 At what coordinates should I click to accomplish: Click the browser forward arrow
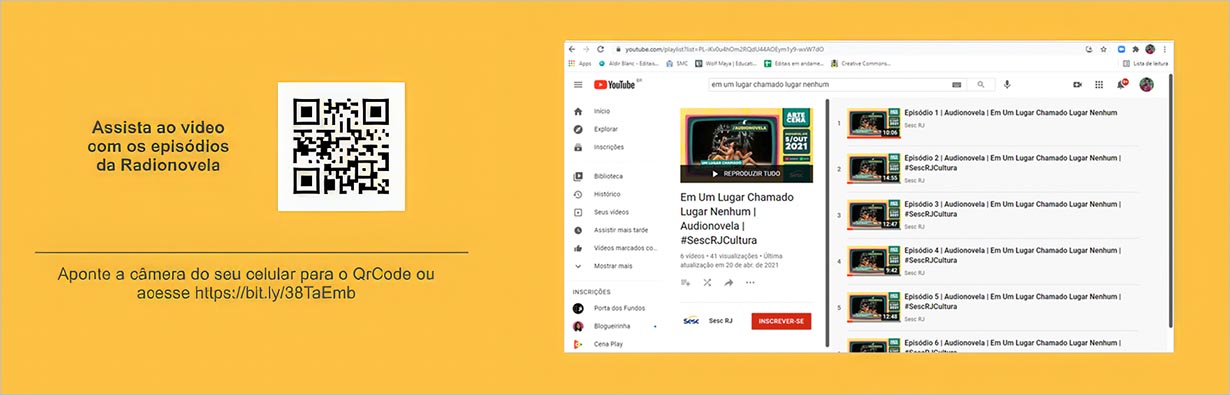tap(586, 48)
